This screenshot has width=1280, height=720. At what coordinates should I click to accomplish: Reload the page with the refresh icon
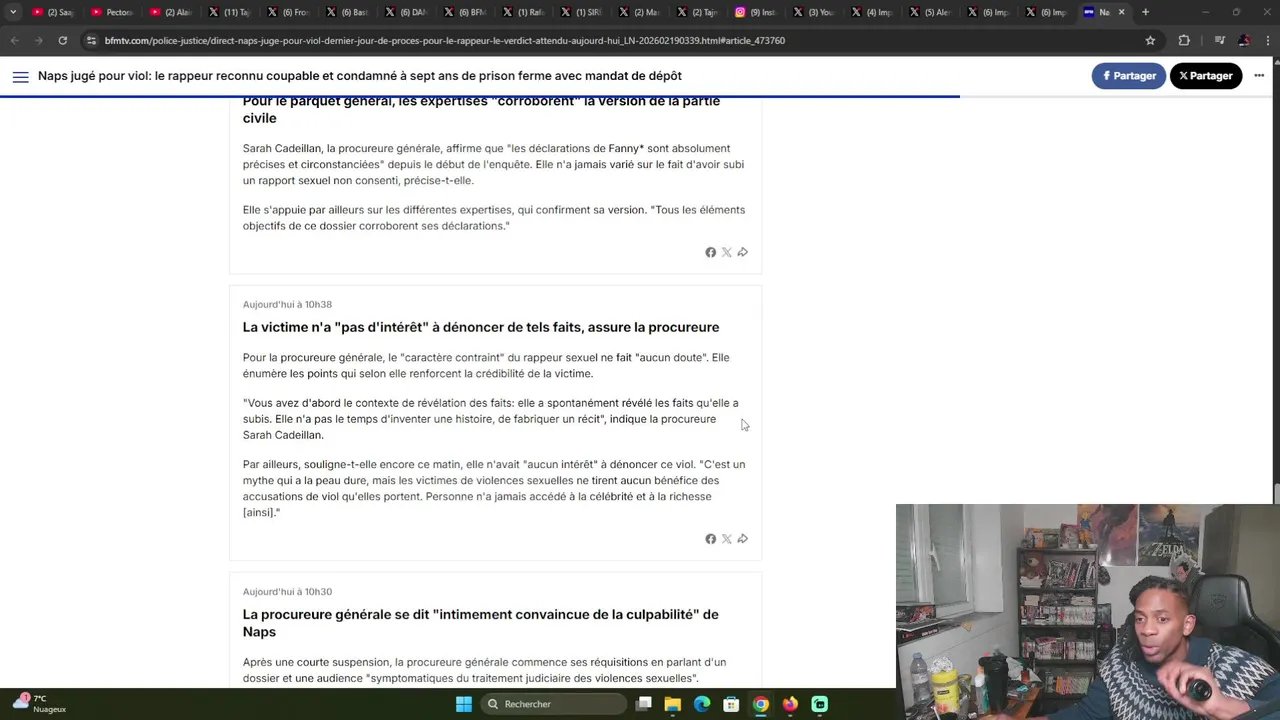pos(62,41)
